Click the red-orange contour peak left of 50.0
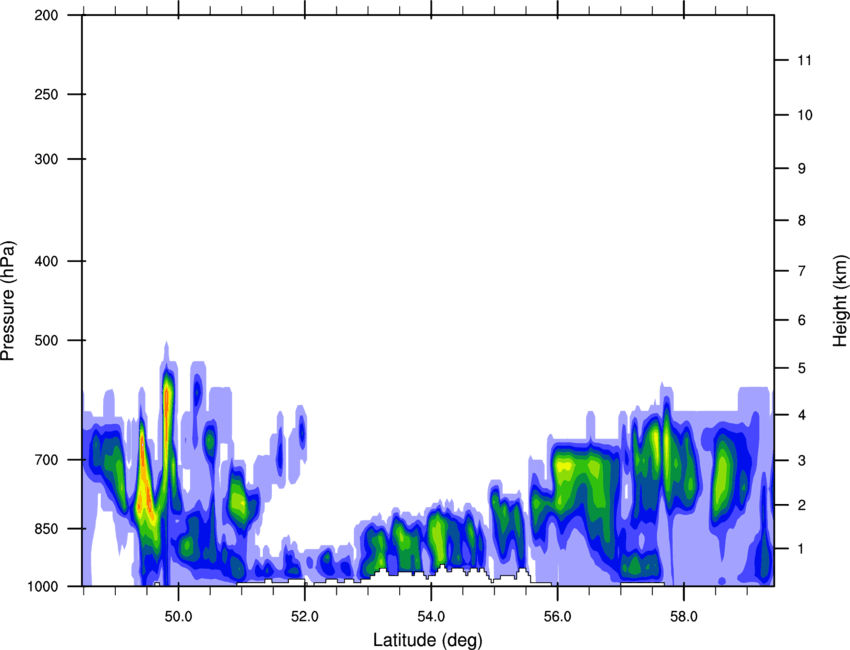 pyautogui.click(x=145, y=490)
